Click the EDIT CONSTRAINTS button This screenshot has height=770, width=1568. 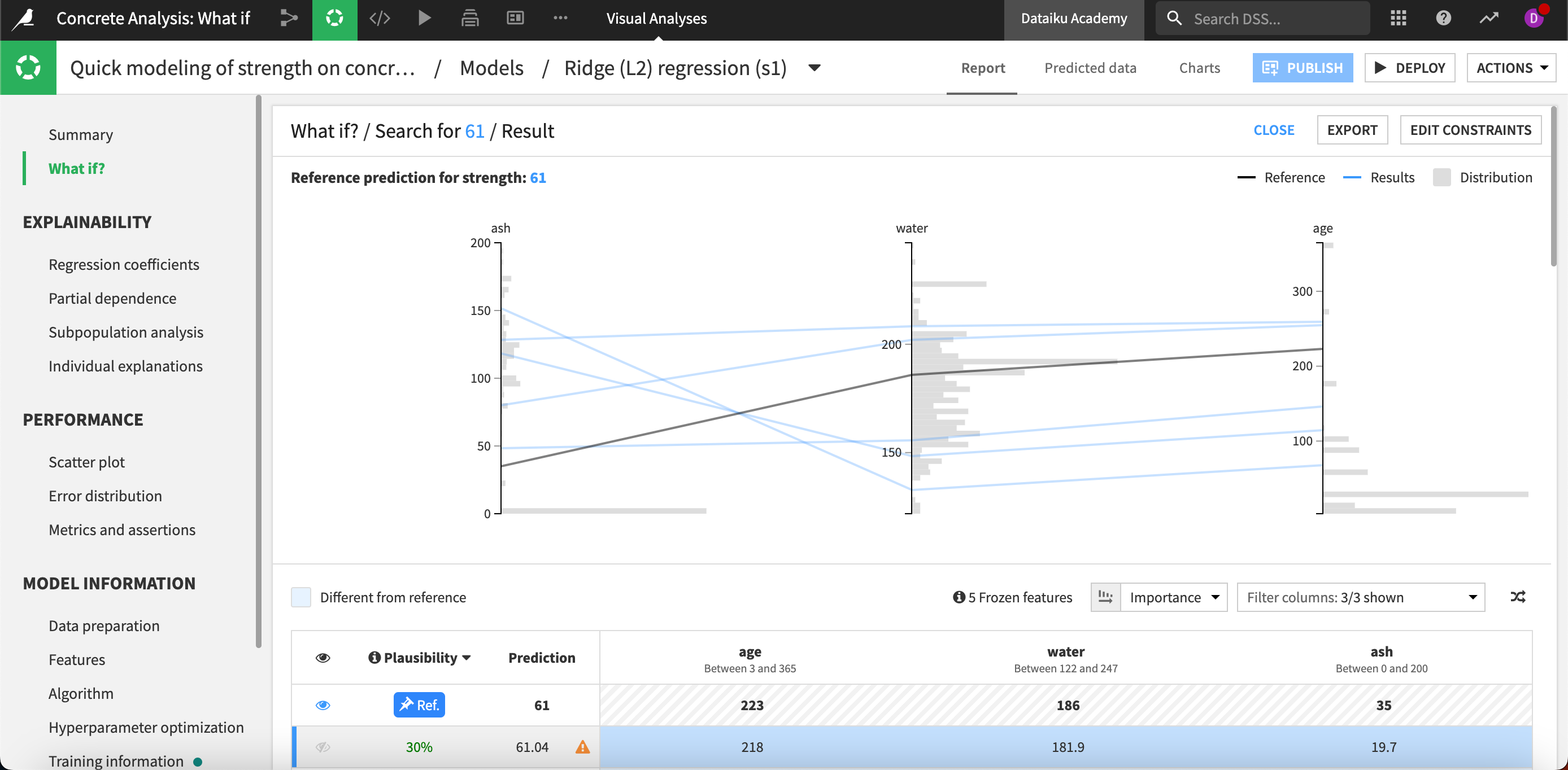(x=1471, y=130)
